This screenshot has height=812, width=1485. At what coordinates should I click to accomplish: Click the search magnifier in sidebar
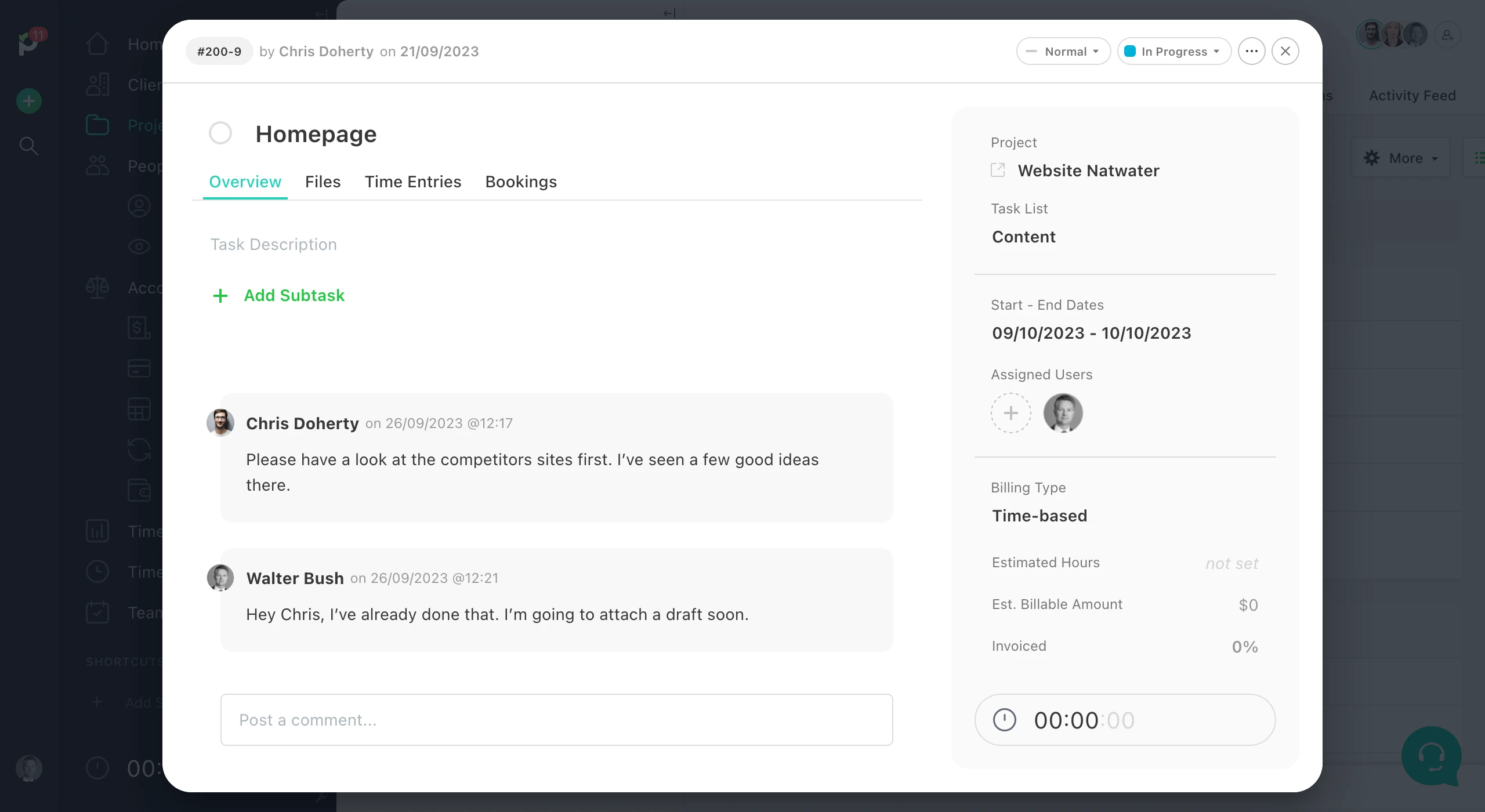pyautogui.click(x=28, y=146)
